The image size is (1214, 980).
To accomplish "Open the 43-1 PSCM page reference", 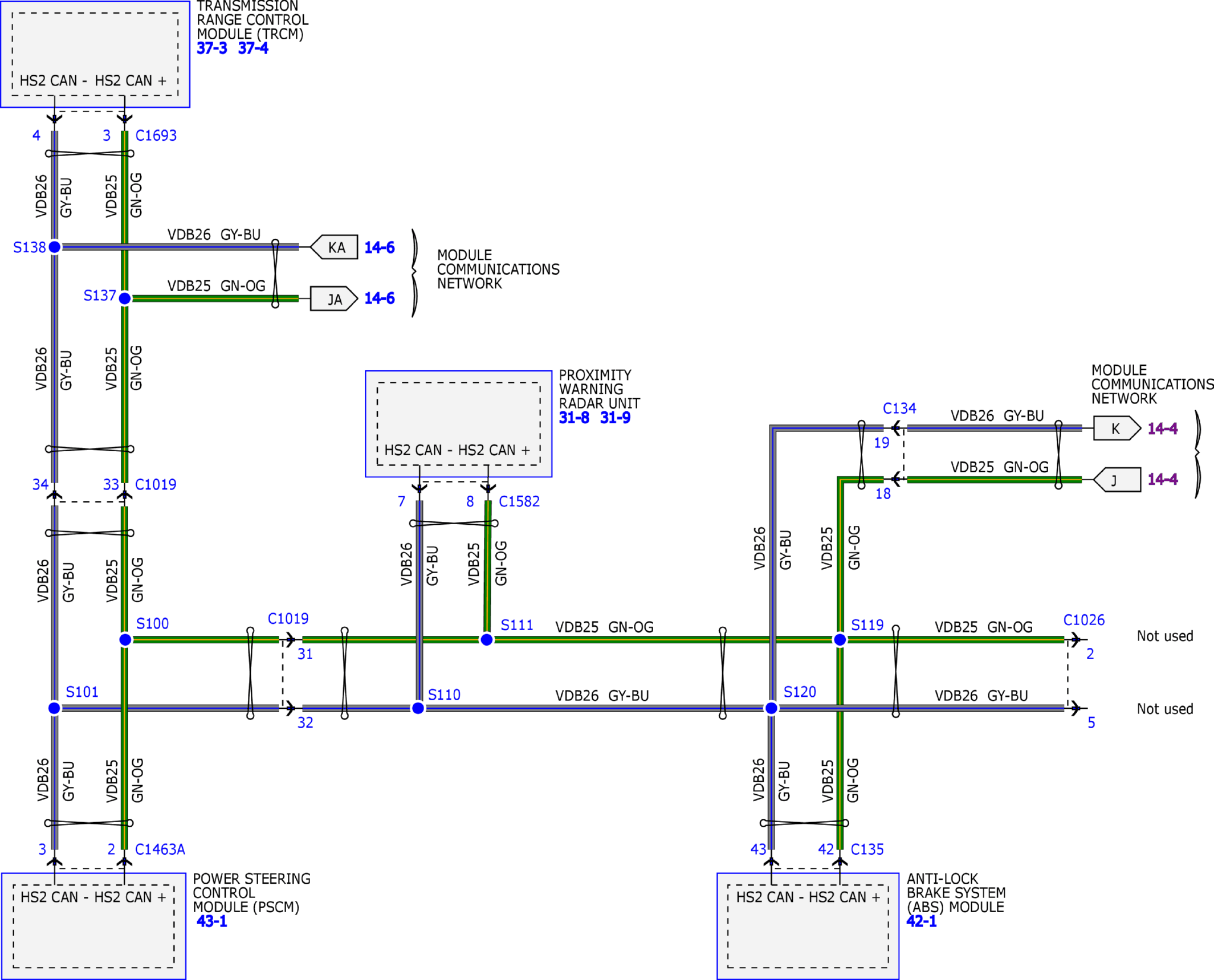I will pos(211,921).
